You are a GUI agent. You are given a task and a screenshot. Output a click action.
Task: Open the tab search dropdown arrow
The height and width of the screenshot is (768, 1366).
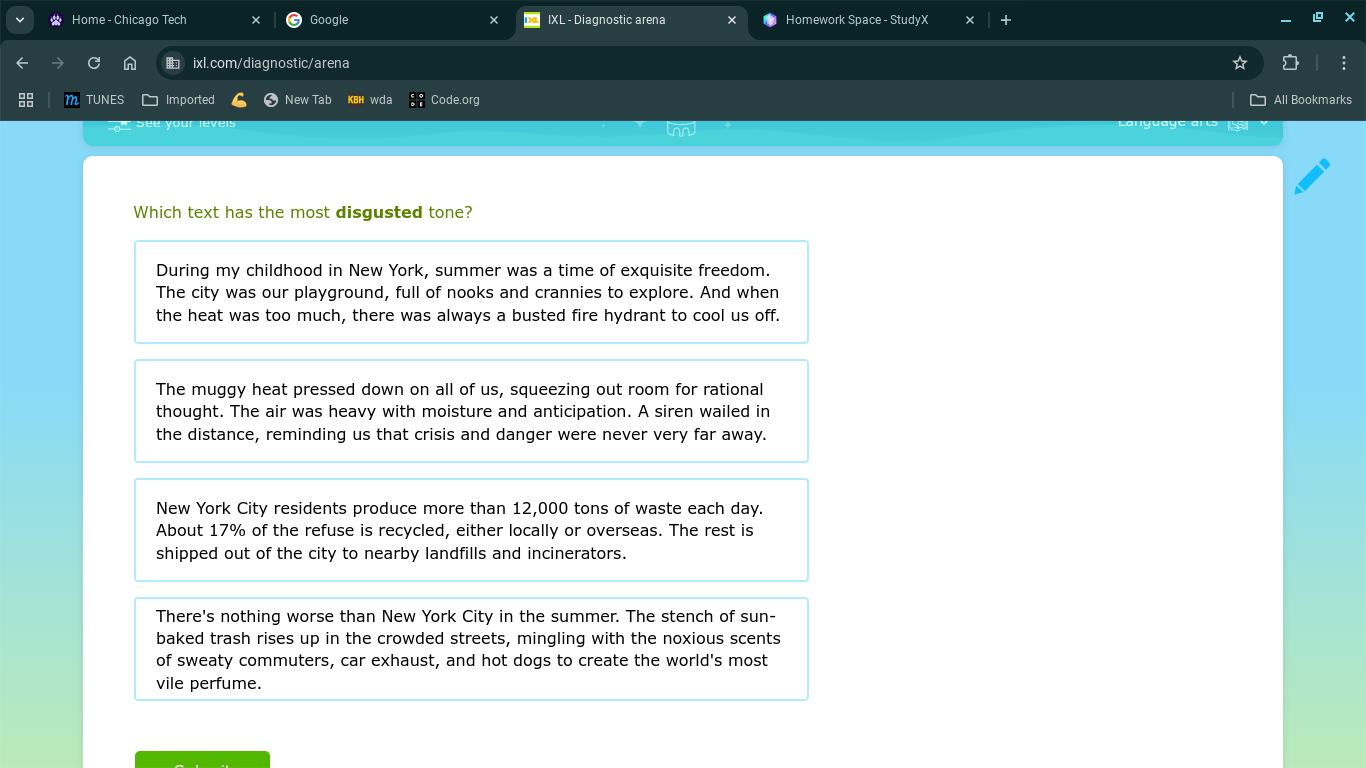19,20
